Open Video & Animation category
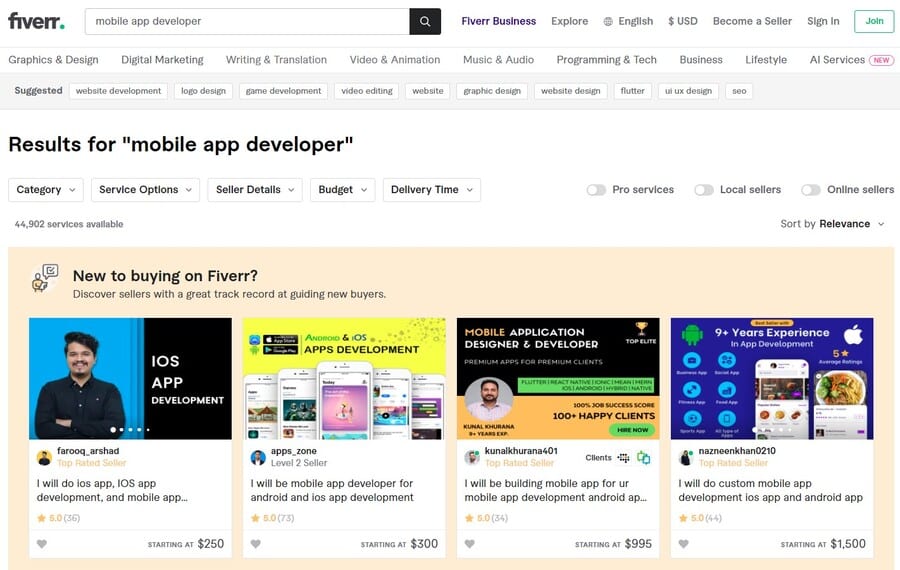This screenshot has height=570, width=900. [x=395, y=60]
